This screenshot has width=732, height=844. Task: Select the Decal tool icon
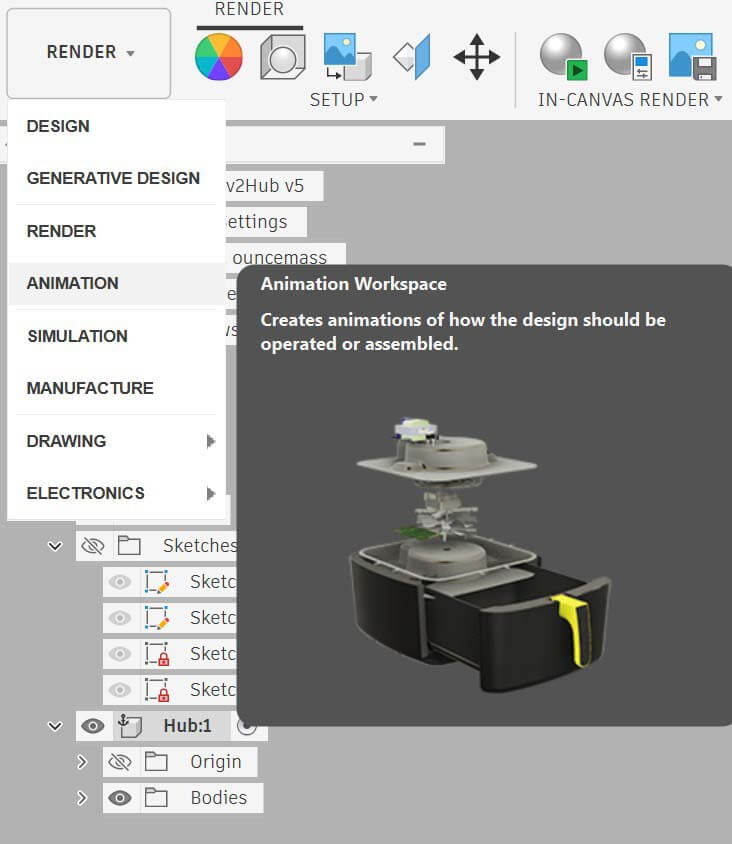coord(347,57)
